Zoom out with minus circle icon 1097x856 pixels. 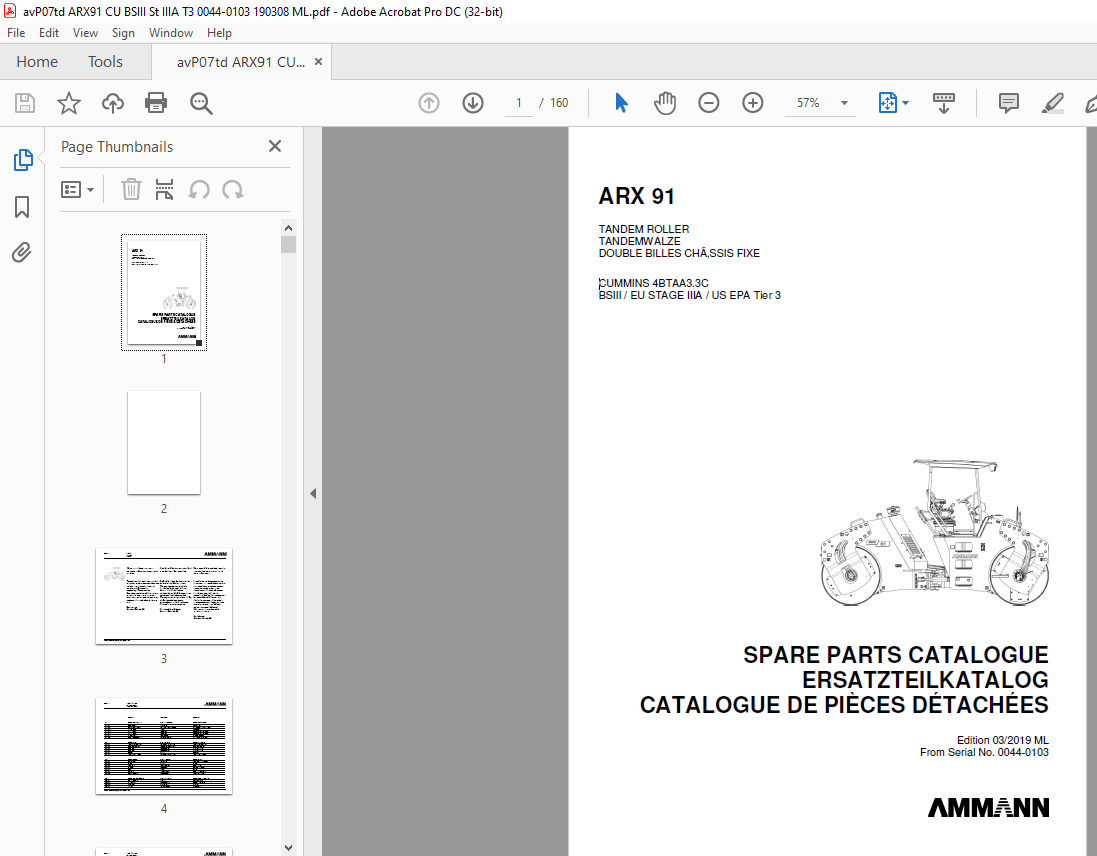pyautogui.click(x=709, y=104)
